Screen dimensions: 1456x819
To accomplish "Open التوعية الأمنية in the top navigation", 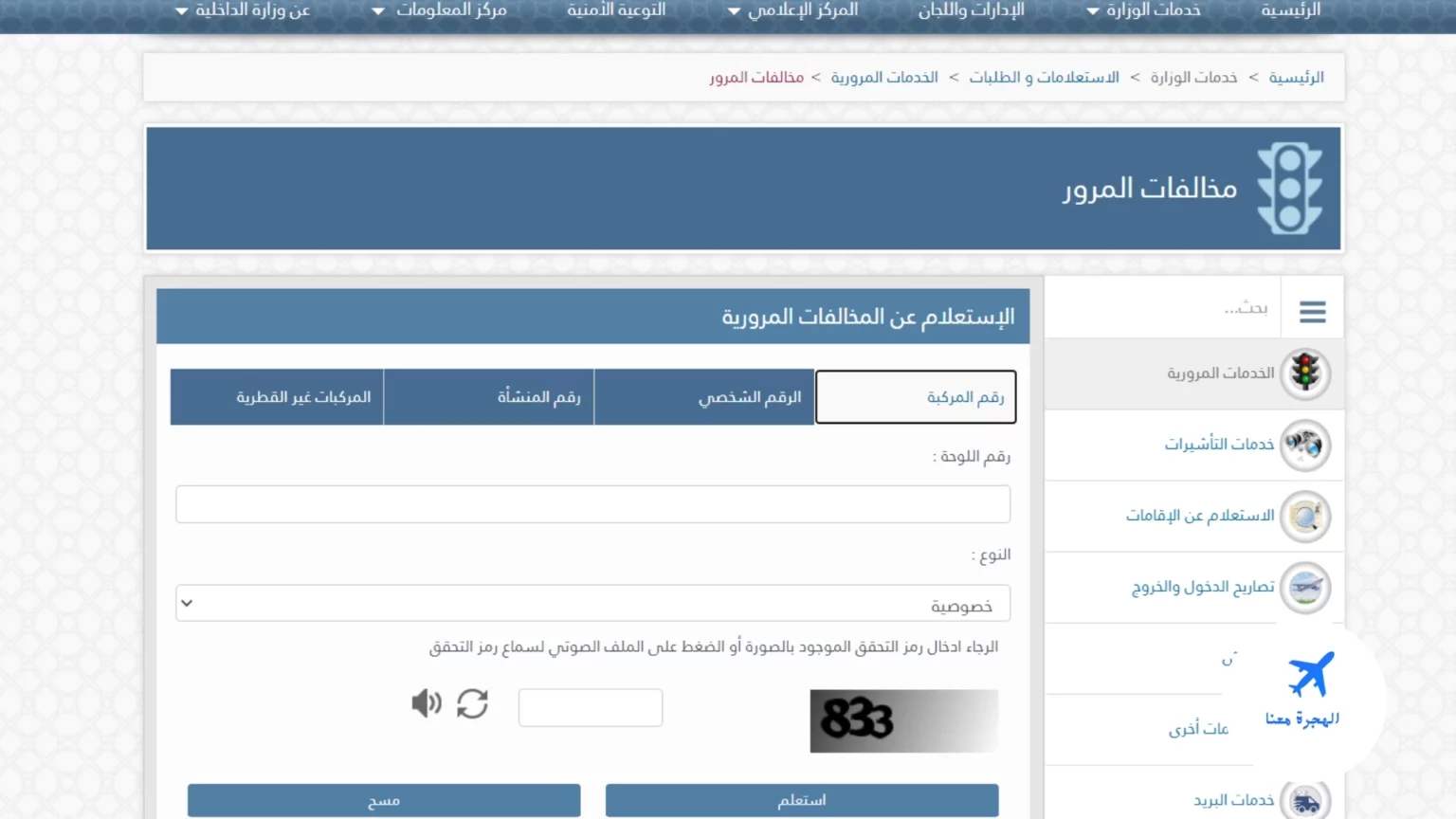I will tap(616, 10).
